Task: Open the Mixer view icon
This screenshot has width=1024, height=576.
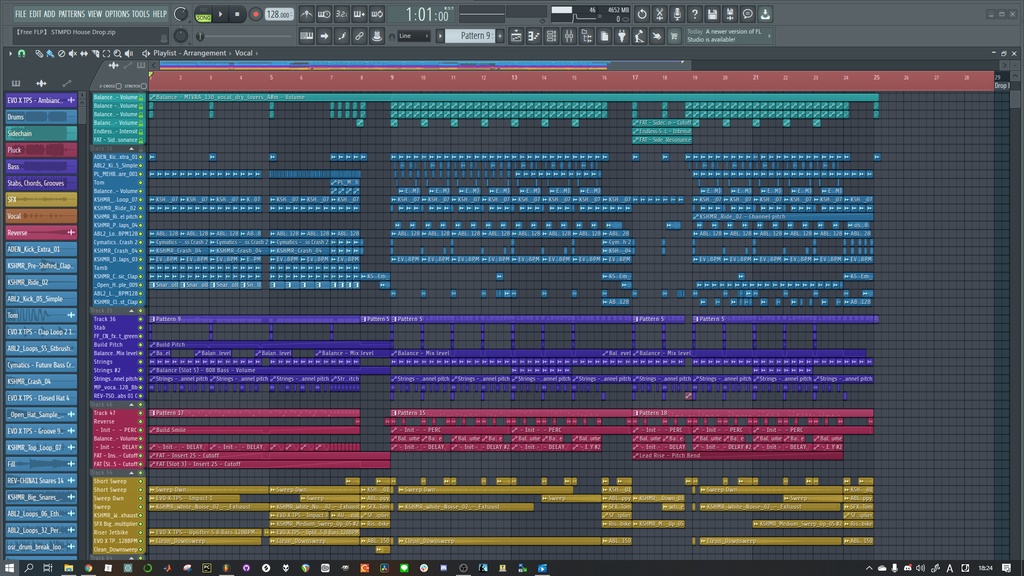Action: pos(569,37)
